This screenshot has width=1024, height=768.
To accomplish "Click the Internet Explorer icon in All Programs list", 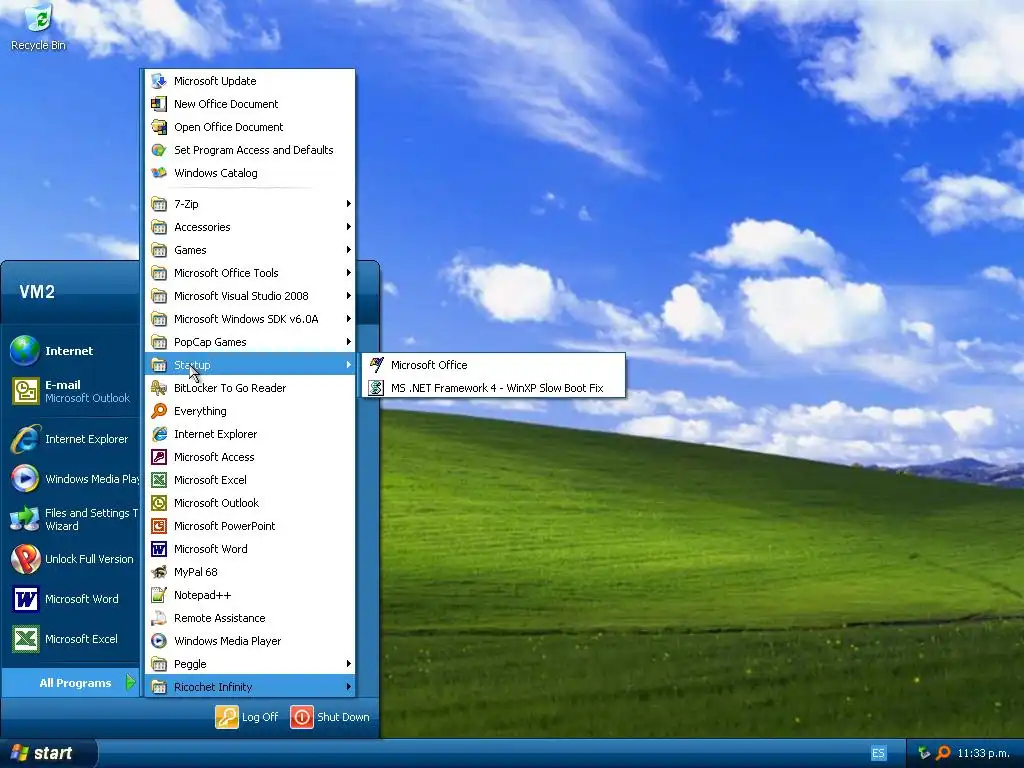I will (x=159, y=434).
